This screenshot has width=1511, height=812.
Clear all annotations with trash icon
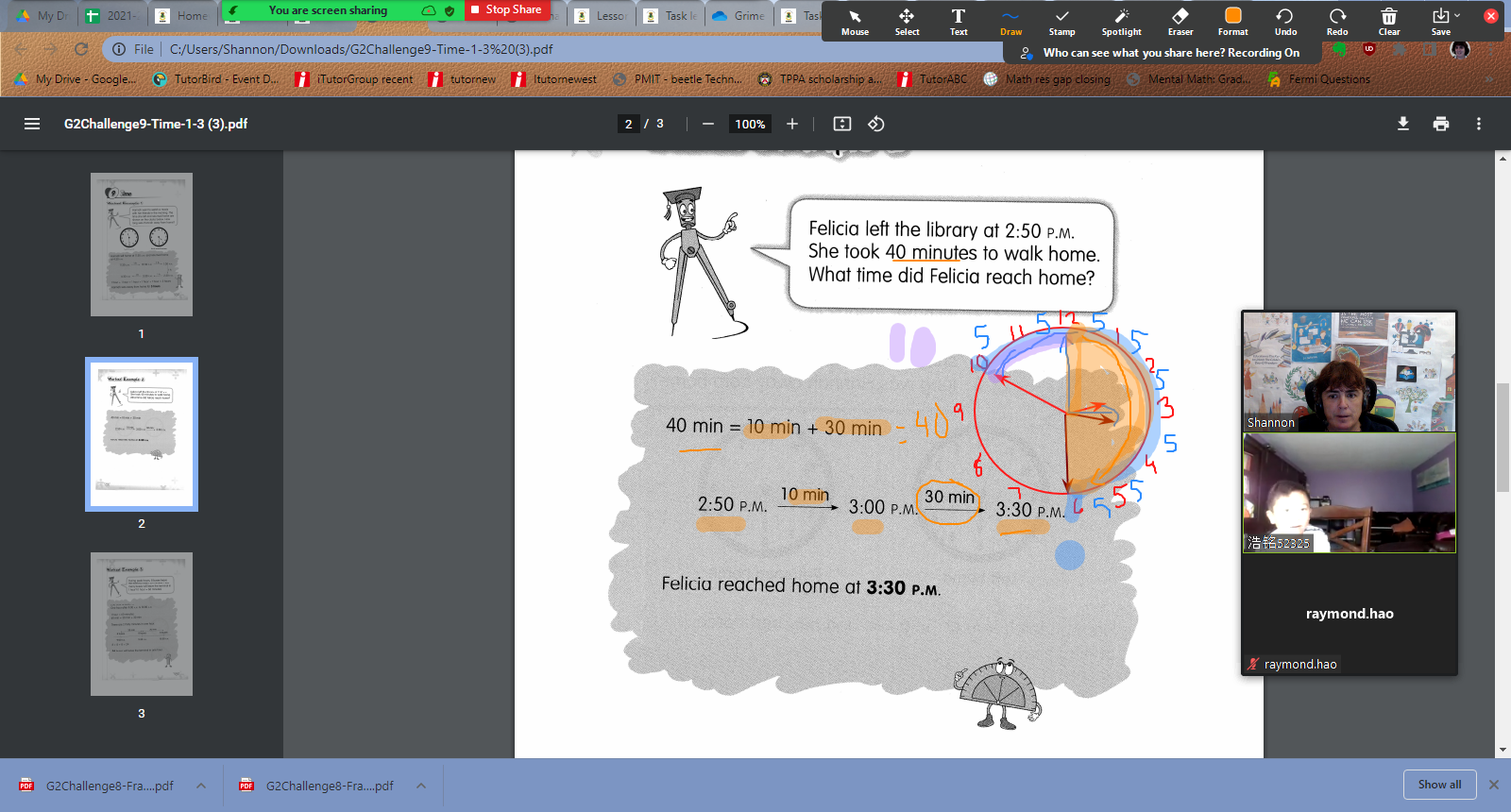pyautogui.click(x=1389, y=22)
